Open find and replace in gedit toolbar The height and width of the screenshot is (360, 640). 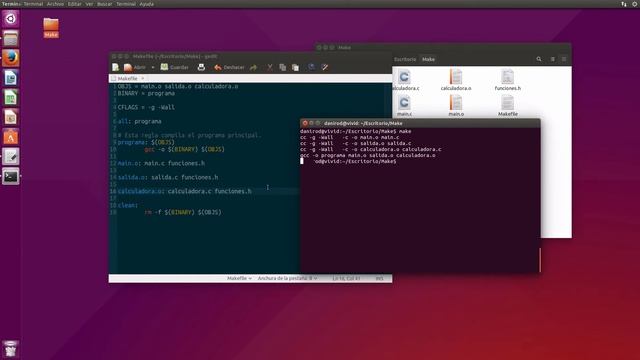[325, 67]
